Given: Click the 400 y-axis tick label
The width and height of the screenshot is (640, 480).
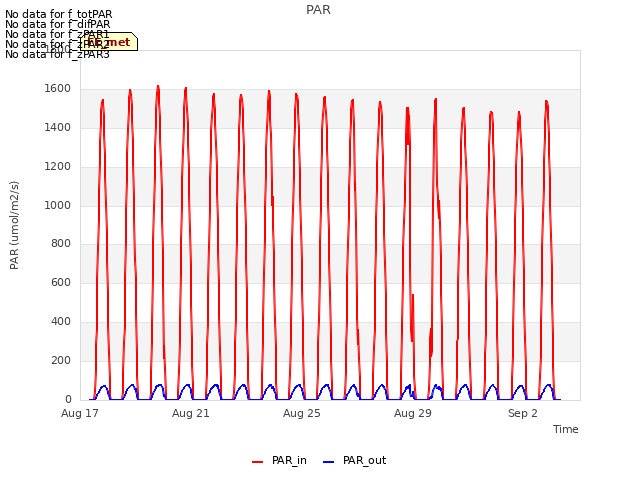Looking at the screenshot, I should (61, 322).
